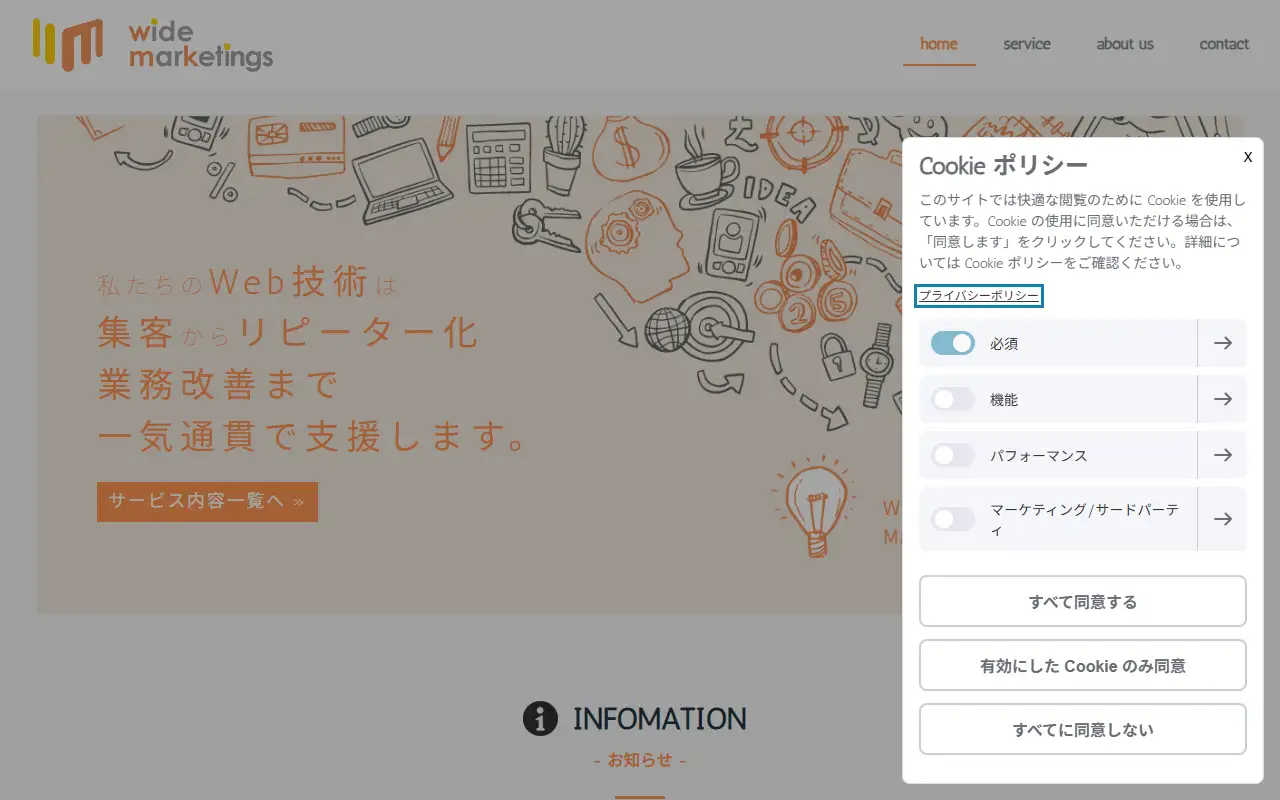Click the 必須 label text
The width and height of the screenshot is (1280, 800).
click(x=1004, y=343)
